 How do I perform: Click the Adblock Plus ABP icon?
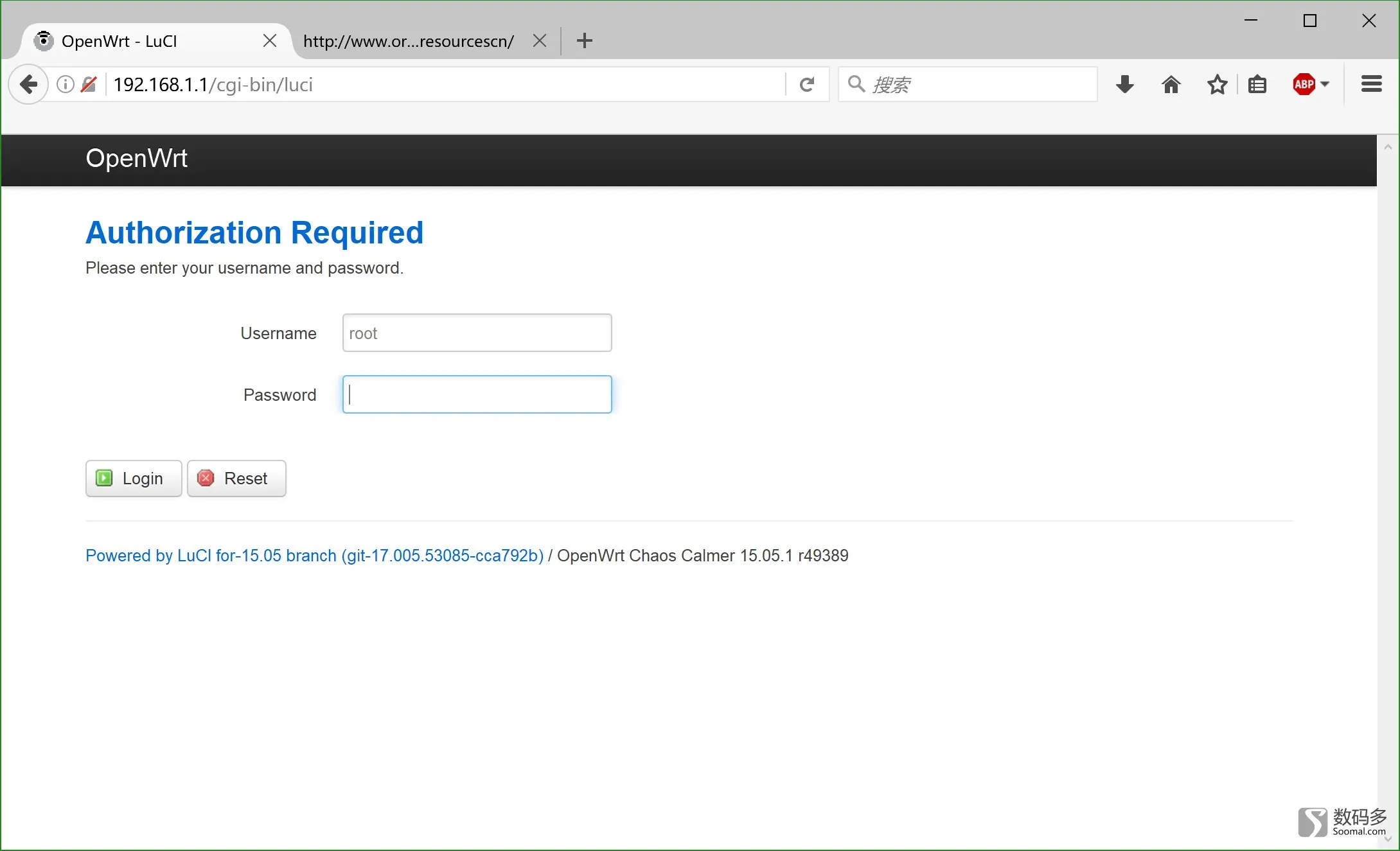coord(1304,84)
